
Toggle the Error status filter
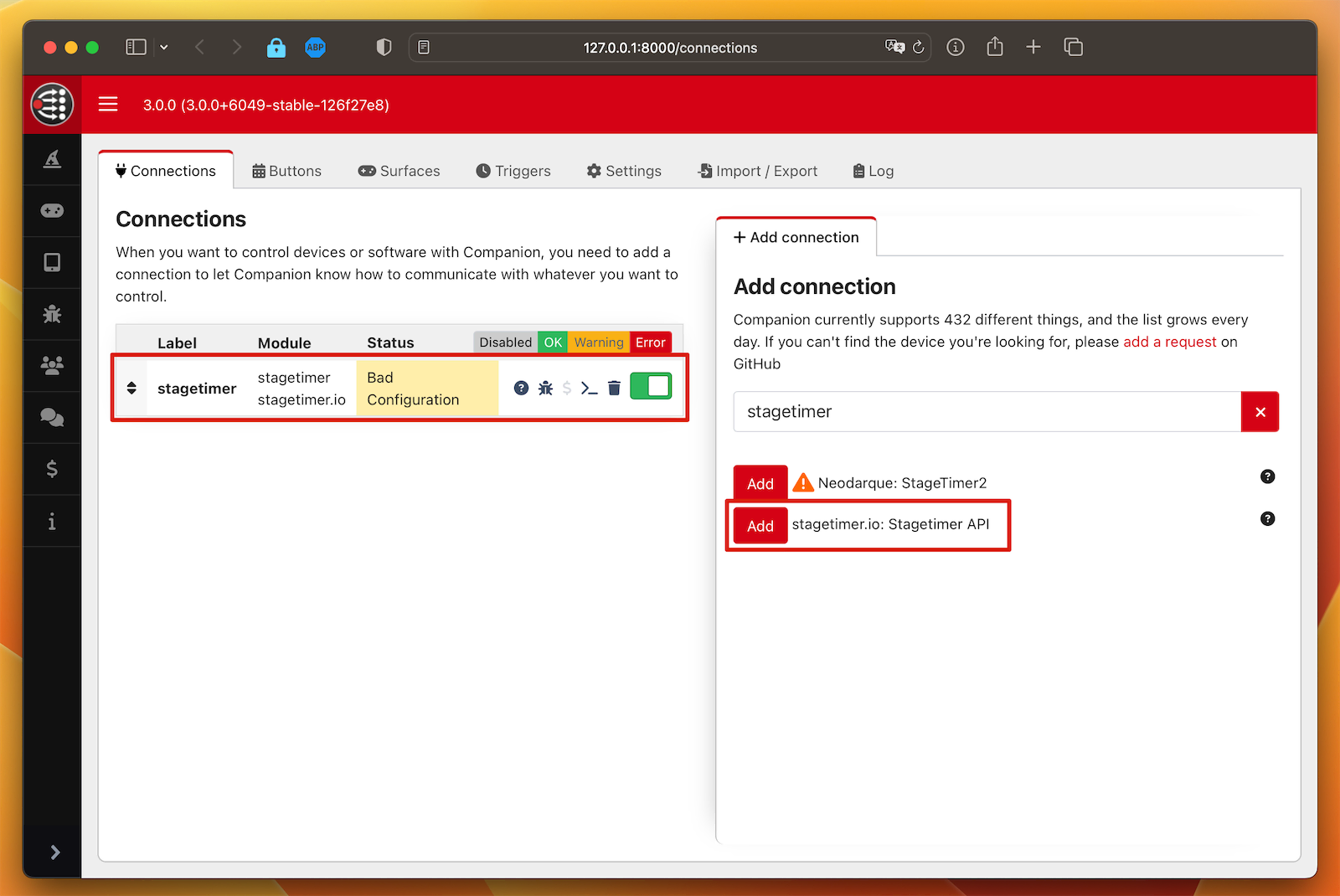tap(650, 342)
